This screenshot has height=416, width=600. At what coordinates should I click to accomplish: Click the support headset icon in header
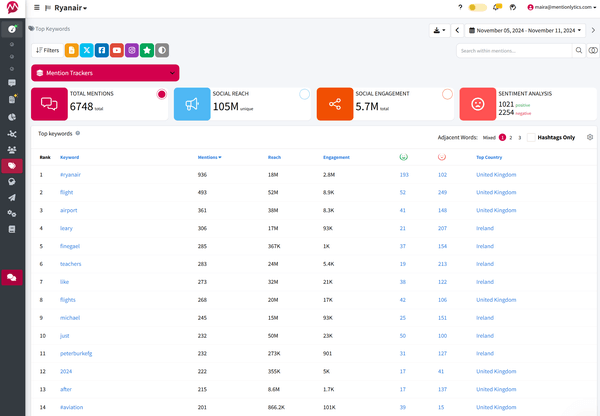coord(513,7)
